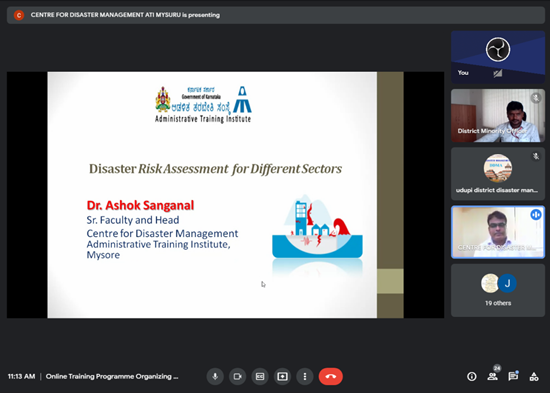The height and width of the screenshot is (393, 550).
Task: Open the activities icon
Action: click(x=534, y=377)
